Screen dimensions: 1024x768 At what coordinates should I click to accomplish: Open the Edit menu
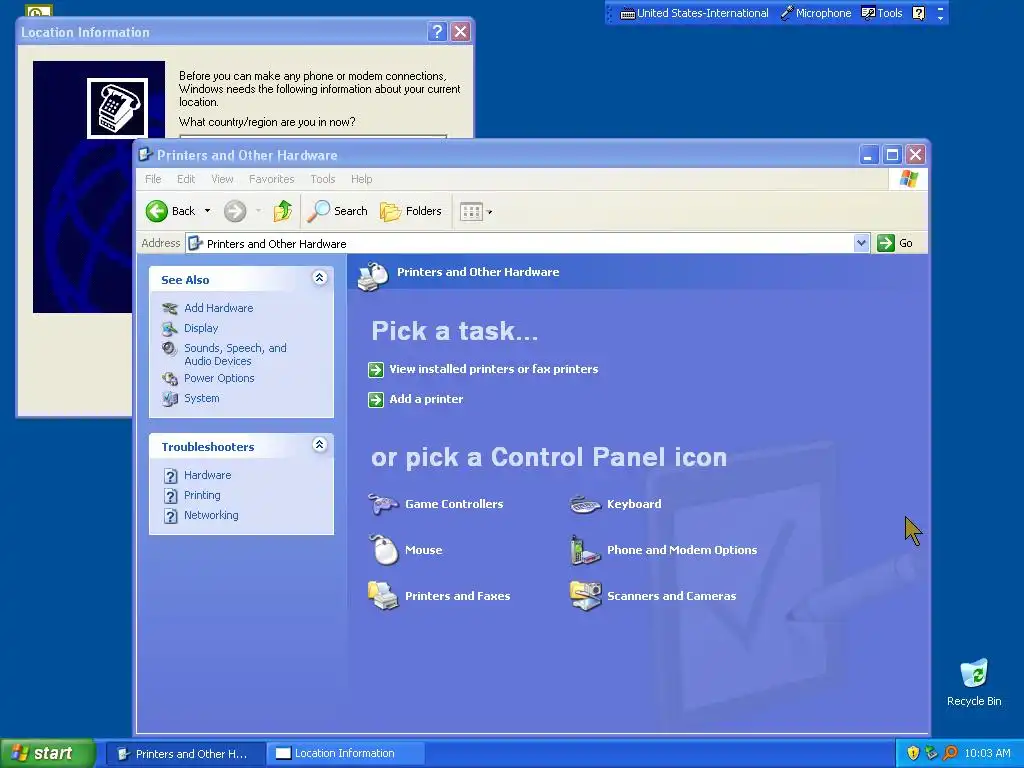185,179
